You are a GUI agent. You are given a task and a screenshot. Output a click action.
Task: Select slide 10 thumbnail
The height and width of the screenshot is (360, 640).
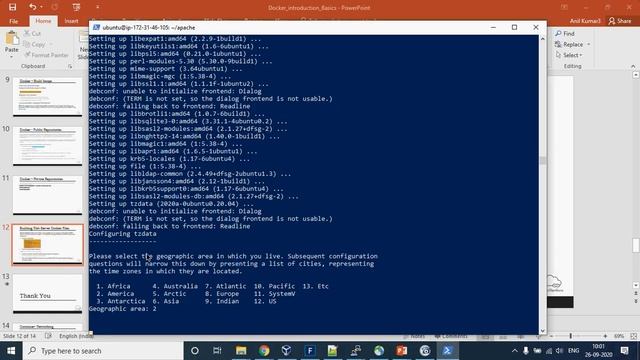point(47,146)
